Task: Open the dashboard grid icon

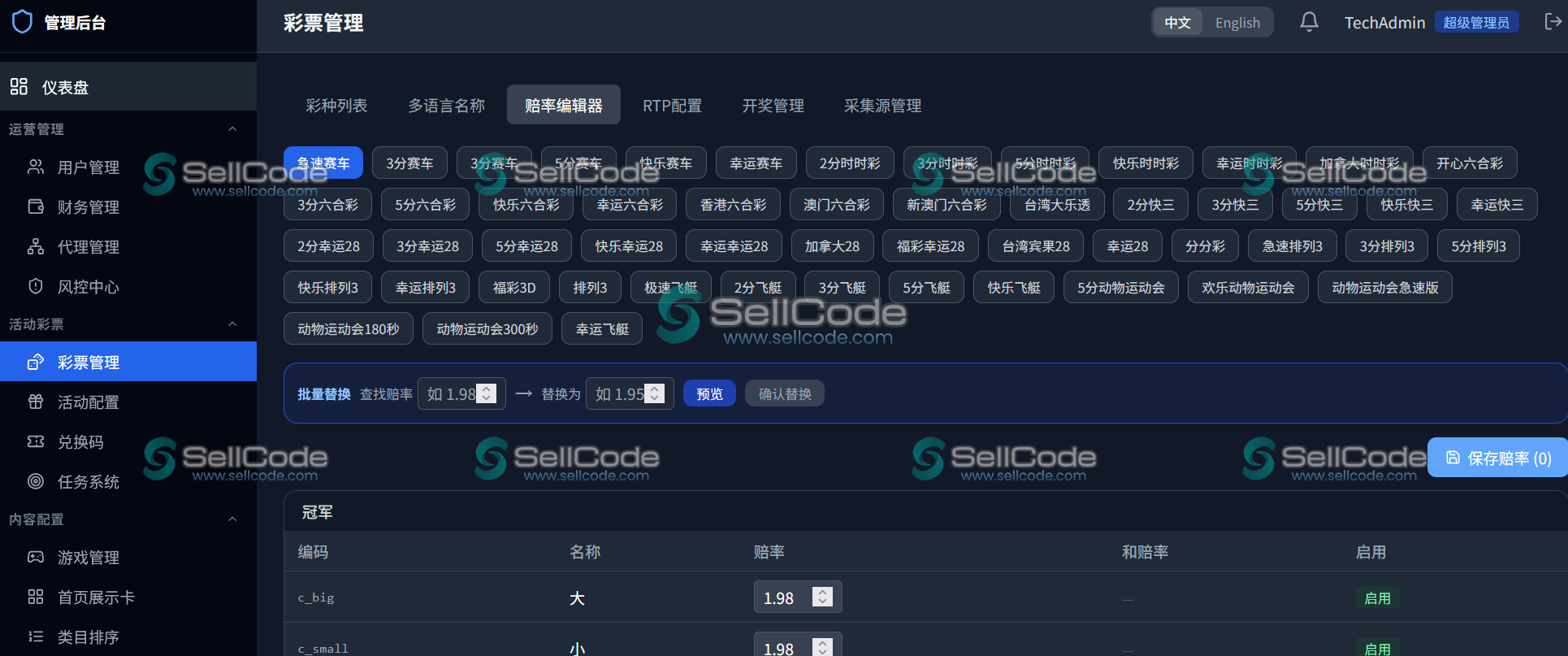Action: [19, 86]
